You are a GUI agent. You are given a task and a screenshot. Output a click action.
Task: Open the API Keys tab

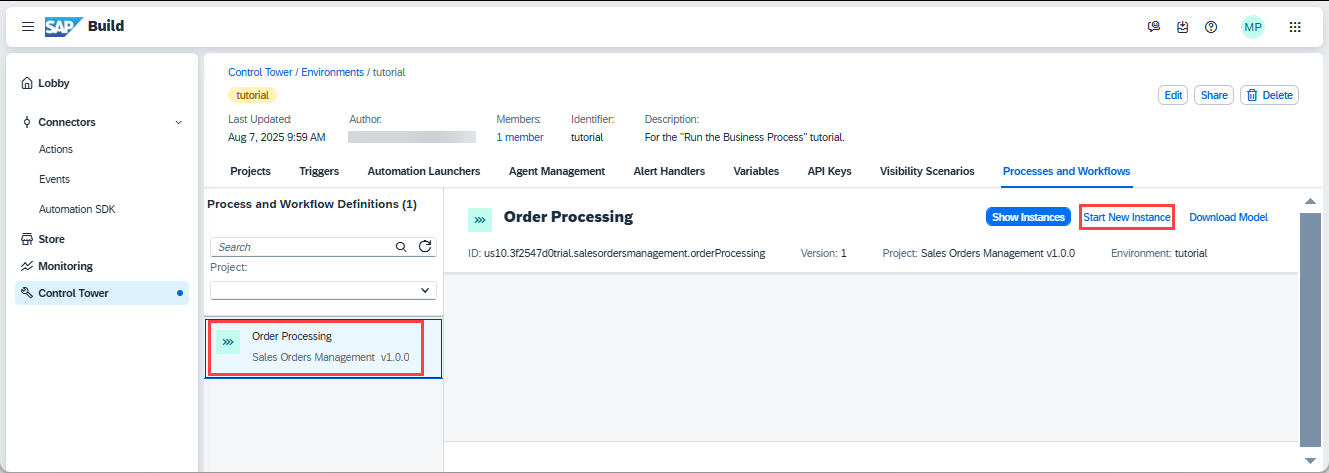[830, 171]
